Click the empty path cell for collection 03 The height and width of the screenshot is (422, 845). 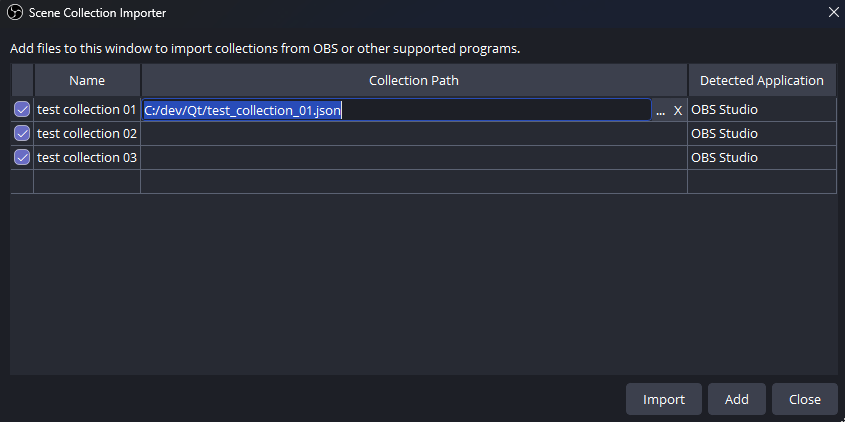(414, 158)
